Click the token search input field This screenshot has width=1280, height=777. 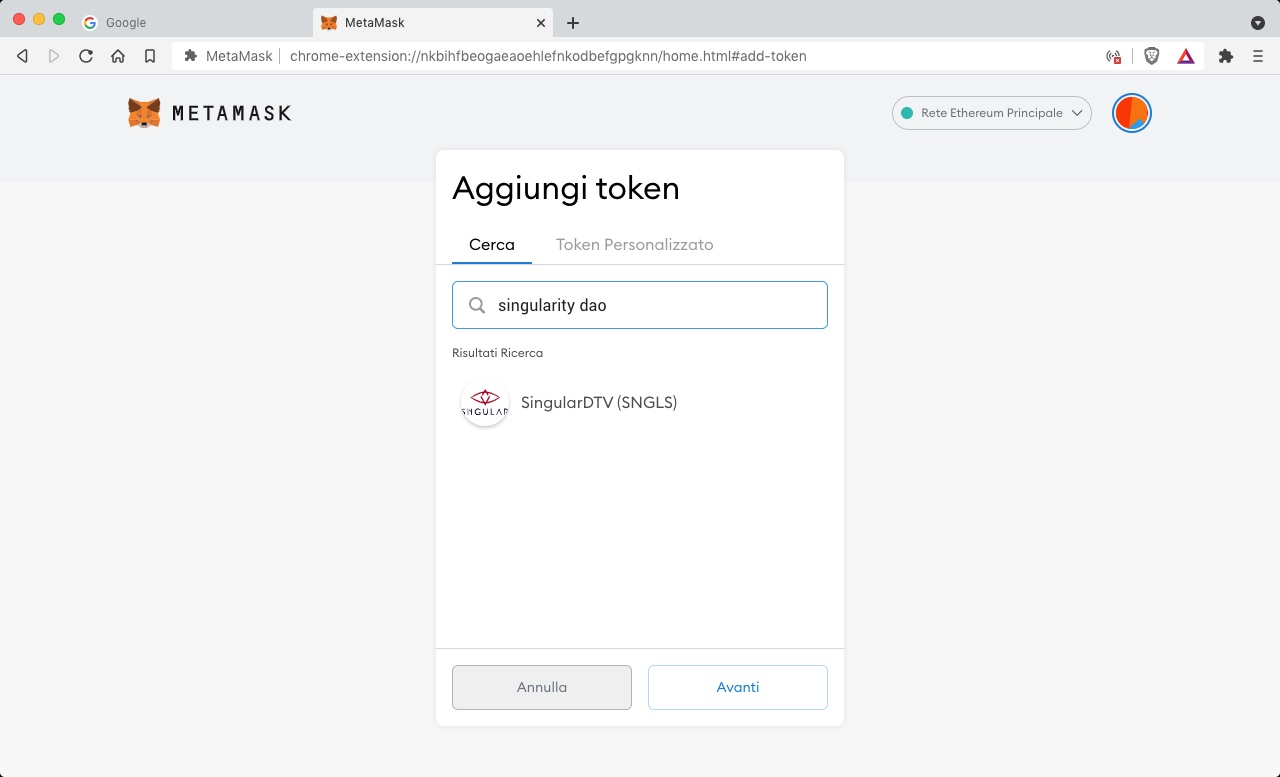[x=640, y=305]
